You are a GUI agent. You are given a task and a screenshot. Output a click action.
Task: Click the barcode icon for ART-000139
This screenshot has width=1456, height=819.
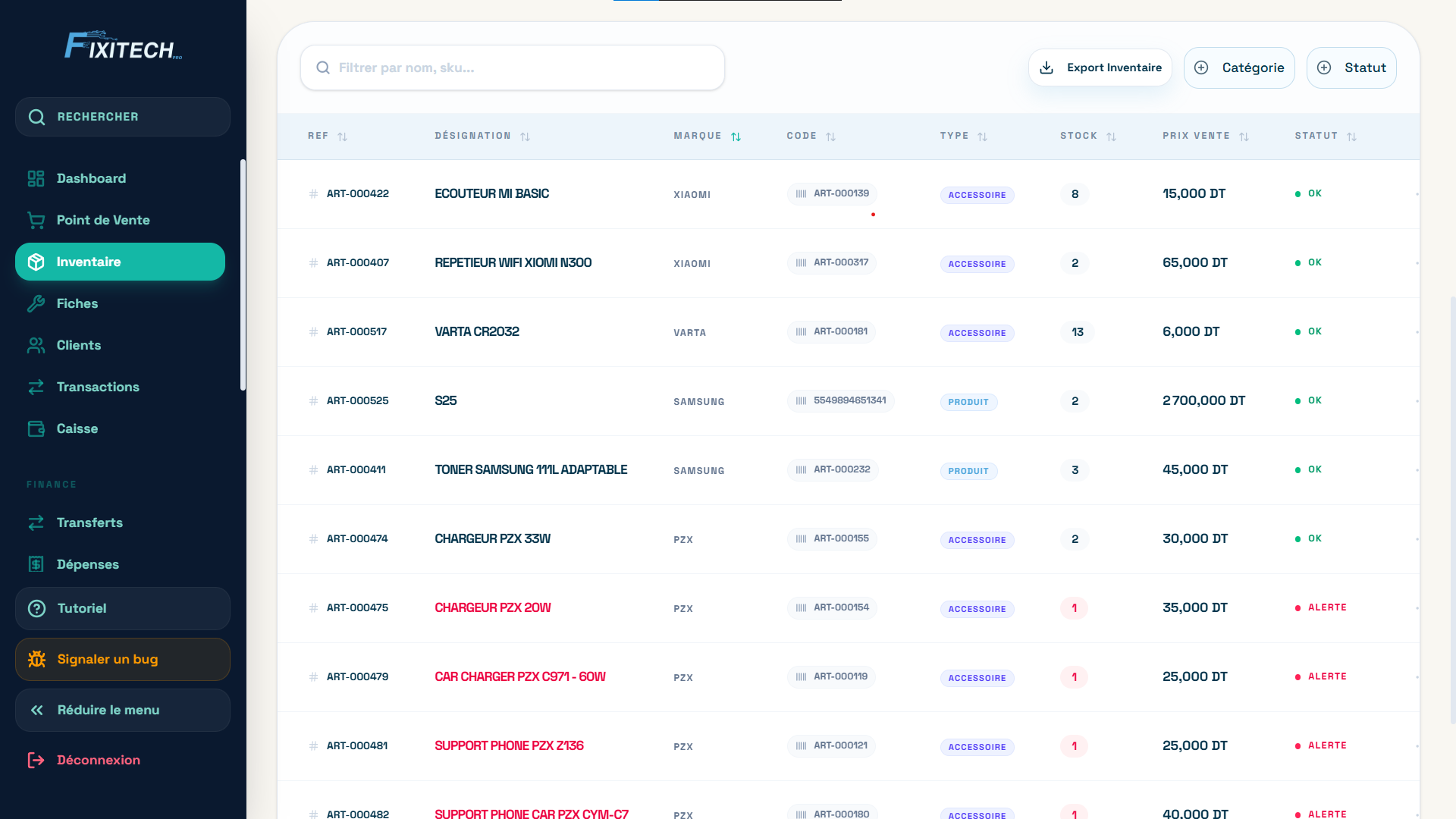pos(801,193)
